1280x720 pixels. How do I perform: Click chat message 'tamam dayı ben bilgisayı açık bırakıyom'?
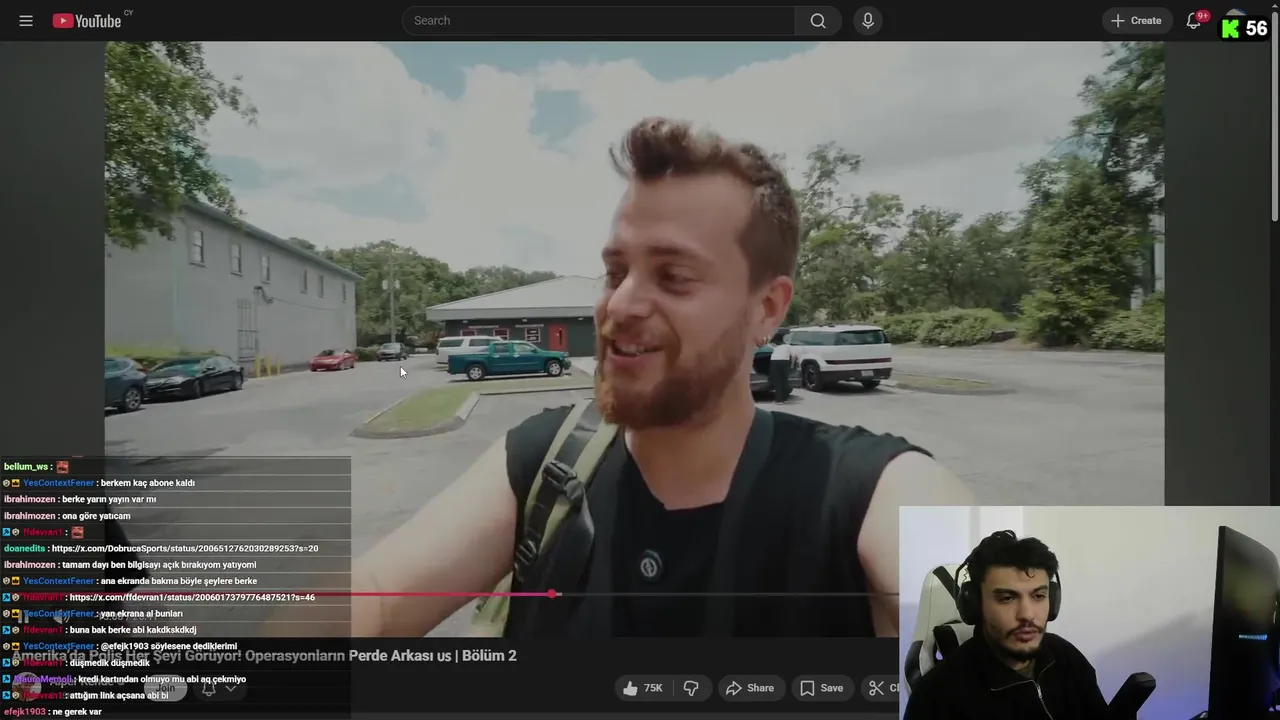tap(159, 565)
